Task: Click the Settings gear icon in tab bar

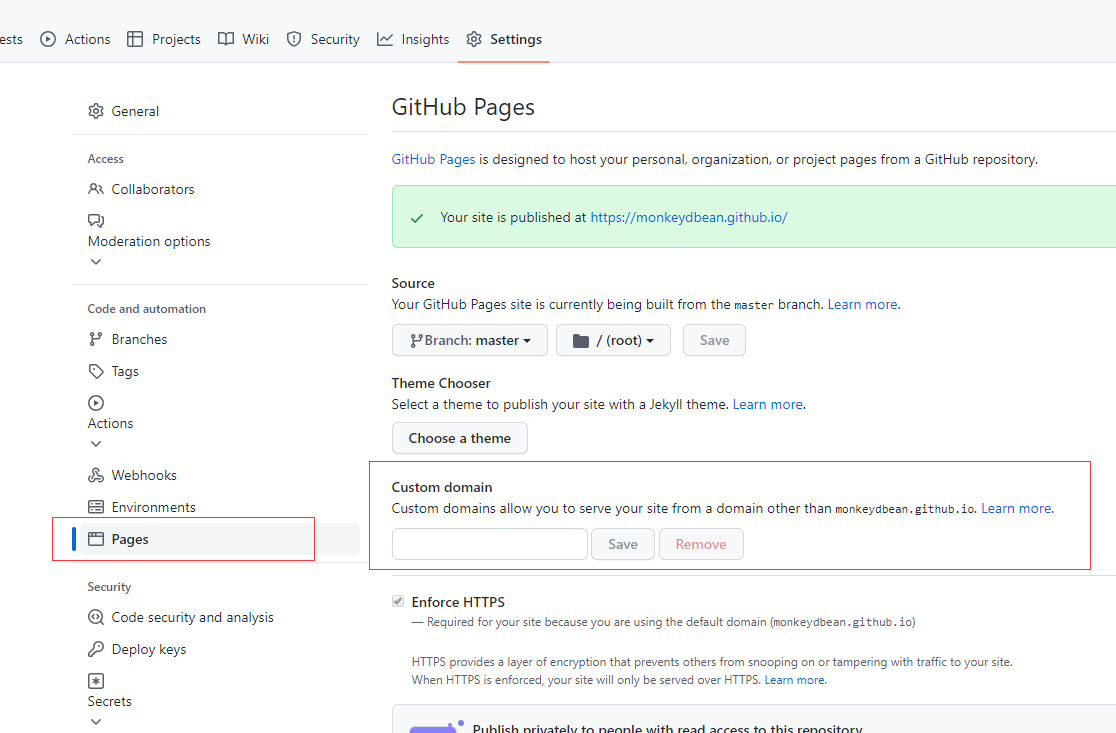Action: tap(474, 39)
